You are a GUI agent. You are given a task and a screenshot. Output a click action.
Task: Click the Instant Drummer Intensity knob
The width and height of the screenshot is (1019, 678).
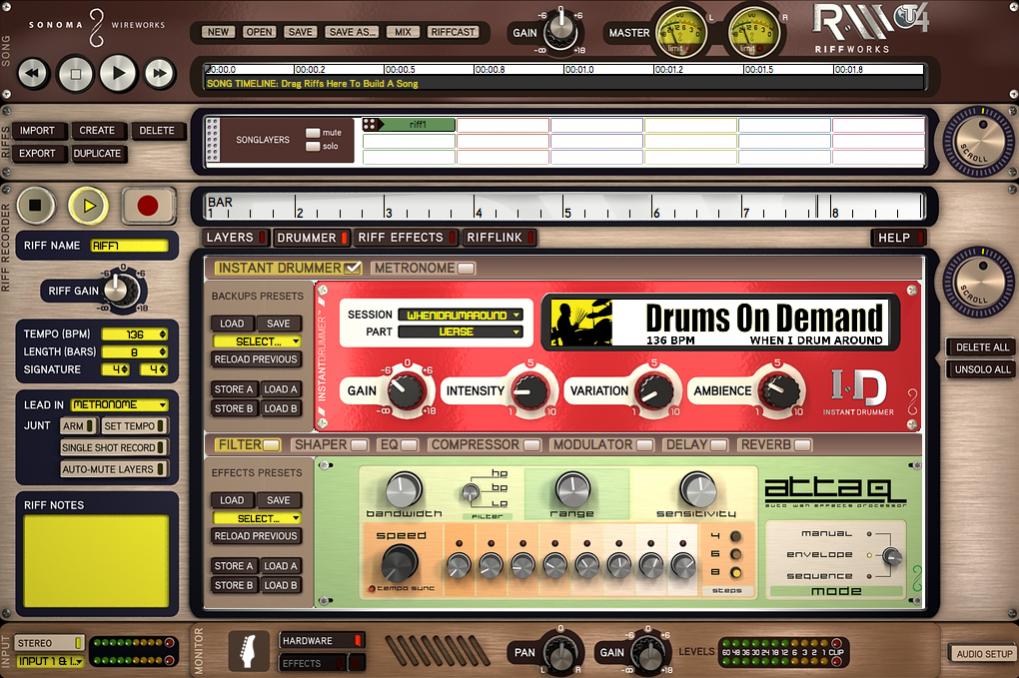(530, 390)
